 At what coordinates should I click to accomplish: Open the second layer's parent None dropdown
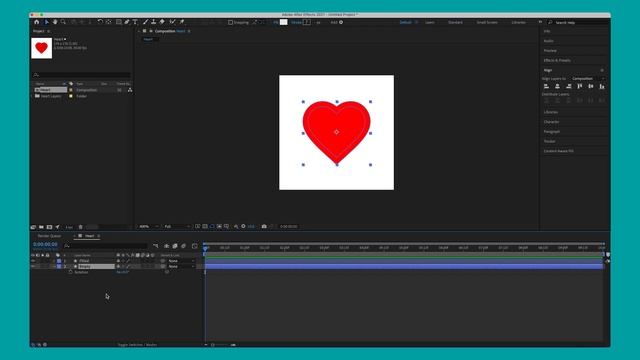tap(181, 267)
